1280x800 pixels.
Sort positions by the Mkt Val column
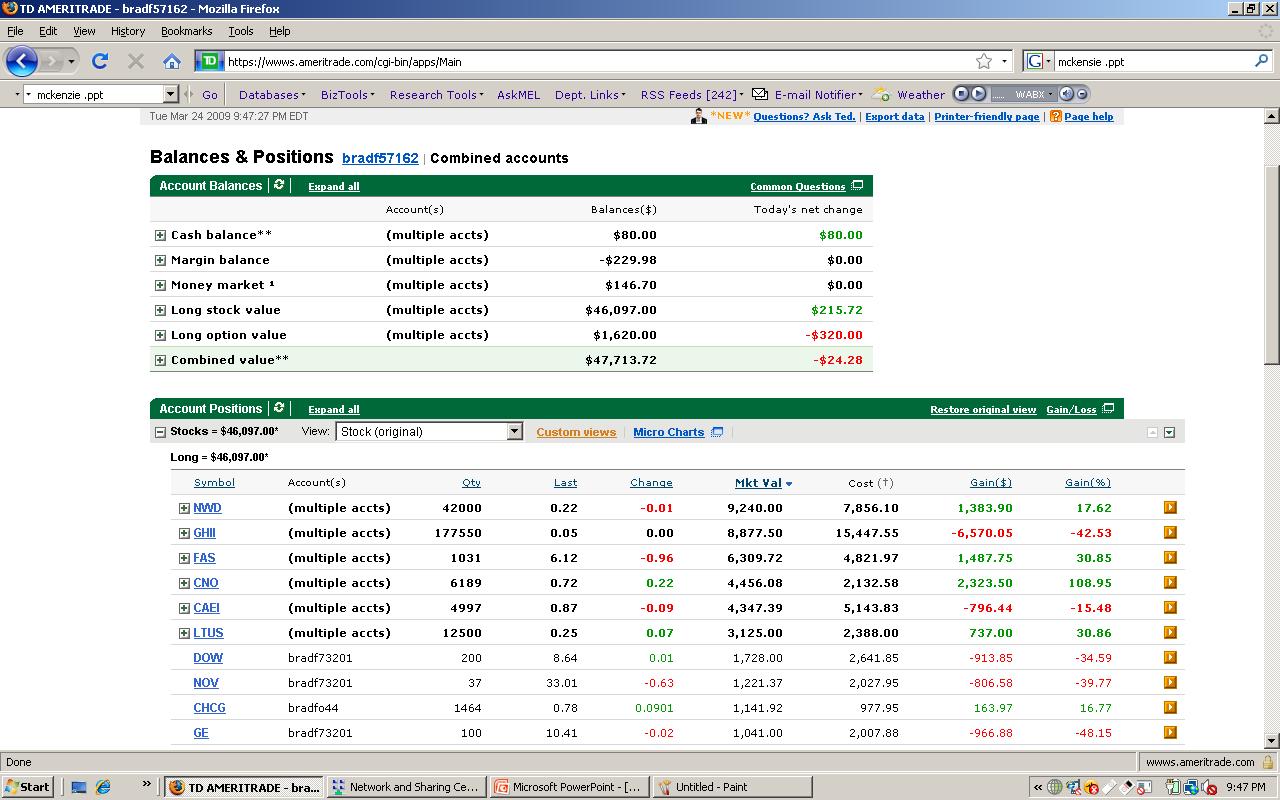point(758,483)
